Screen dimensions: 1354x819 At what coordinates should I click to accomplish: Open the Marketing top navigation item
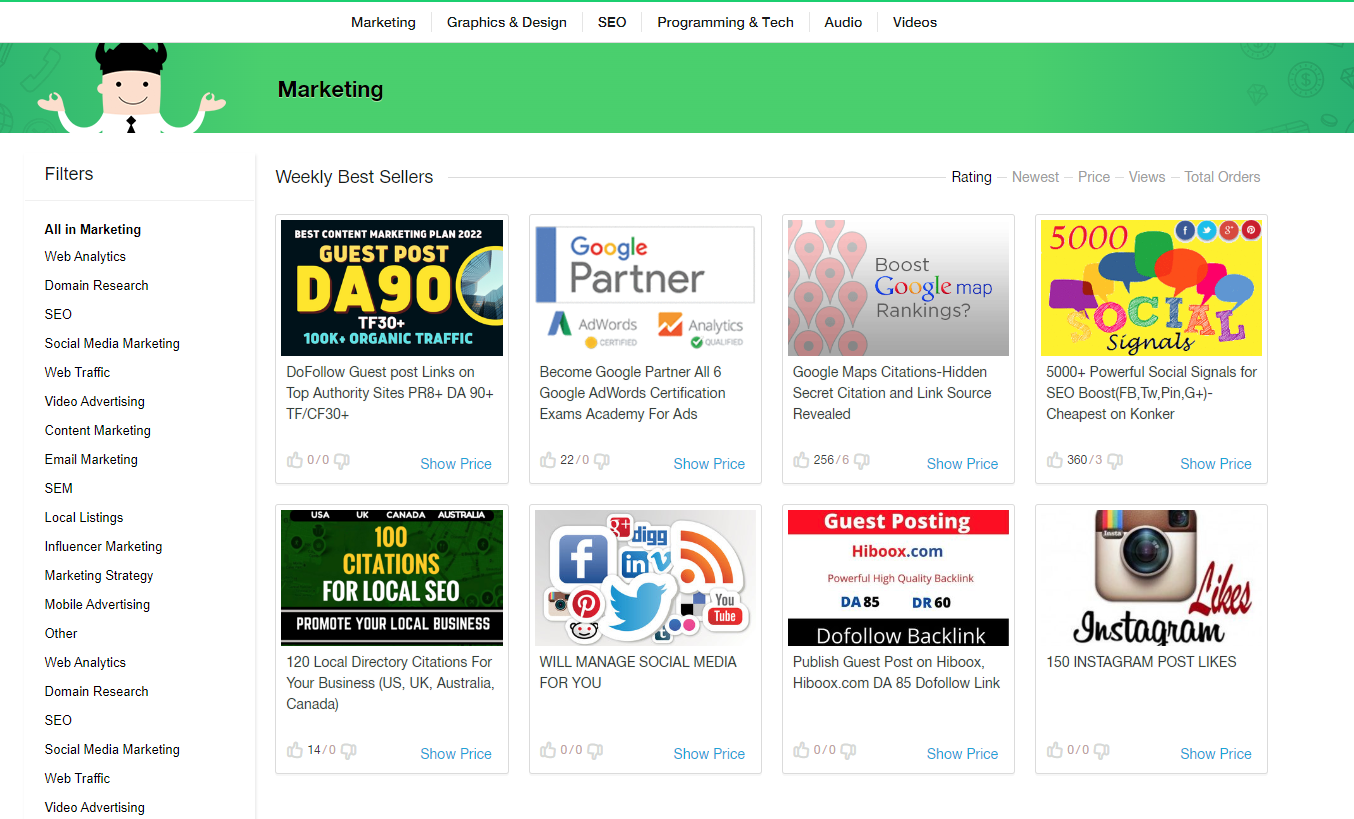tap(383, 22)
